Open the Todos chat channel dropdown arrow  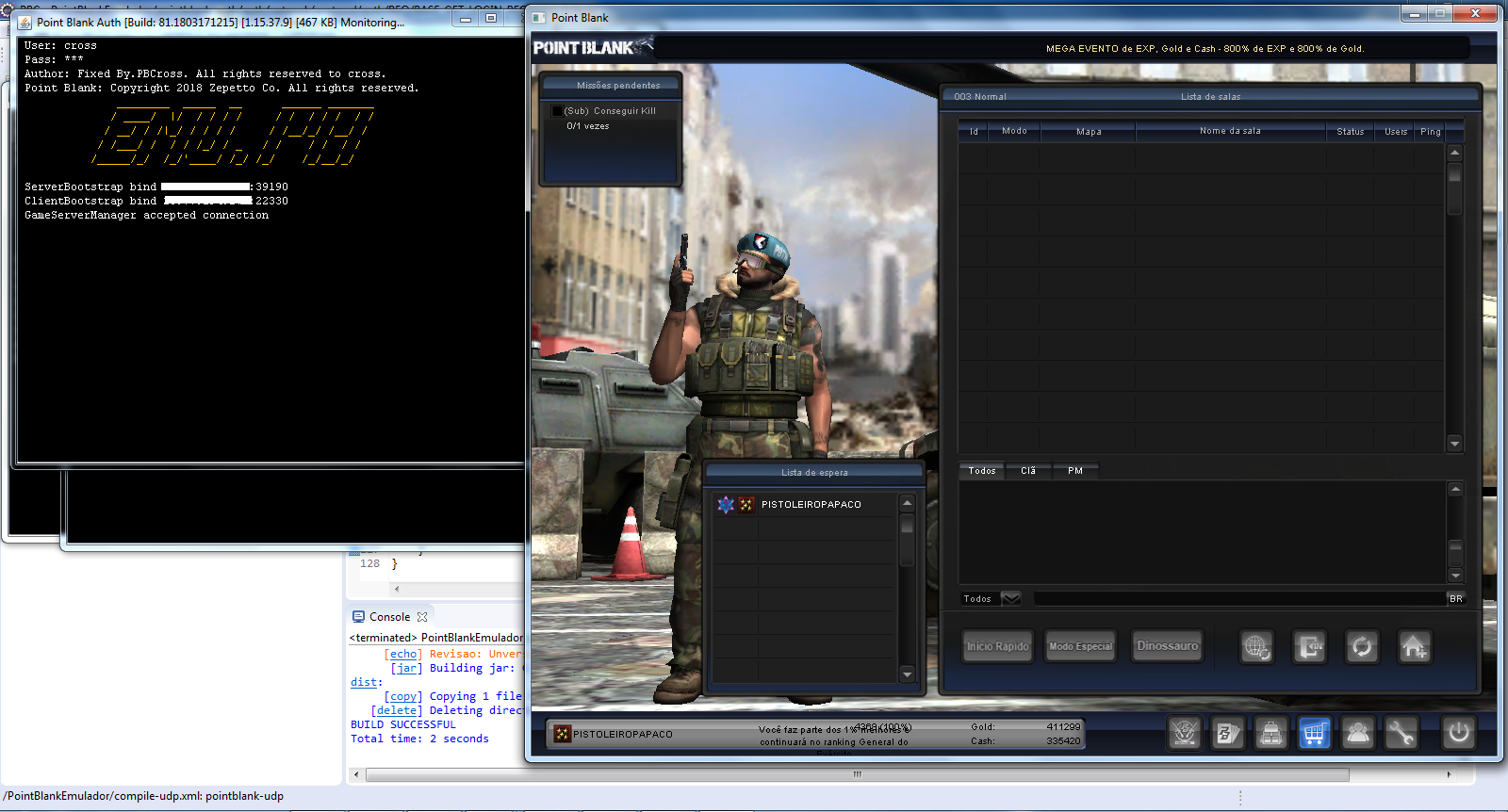[x=1010, y=598]
